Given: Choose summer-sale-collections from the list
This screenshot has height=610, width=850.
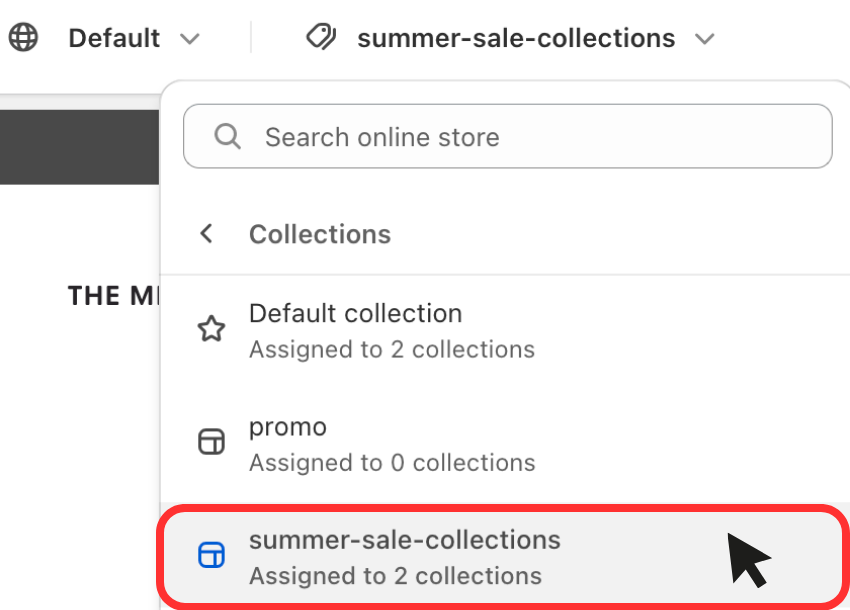Looking at the screenshot, I should (504, 557).
